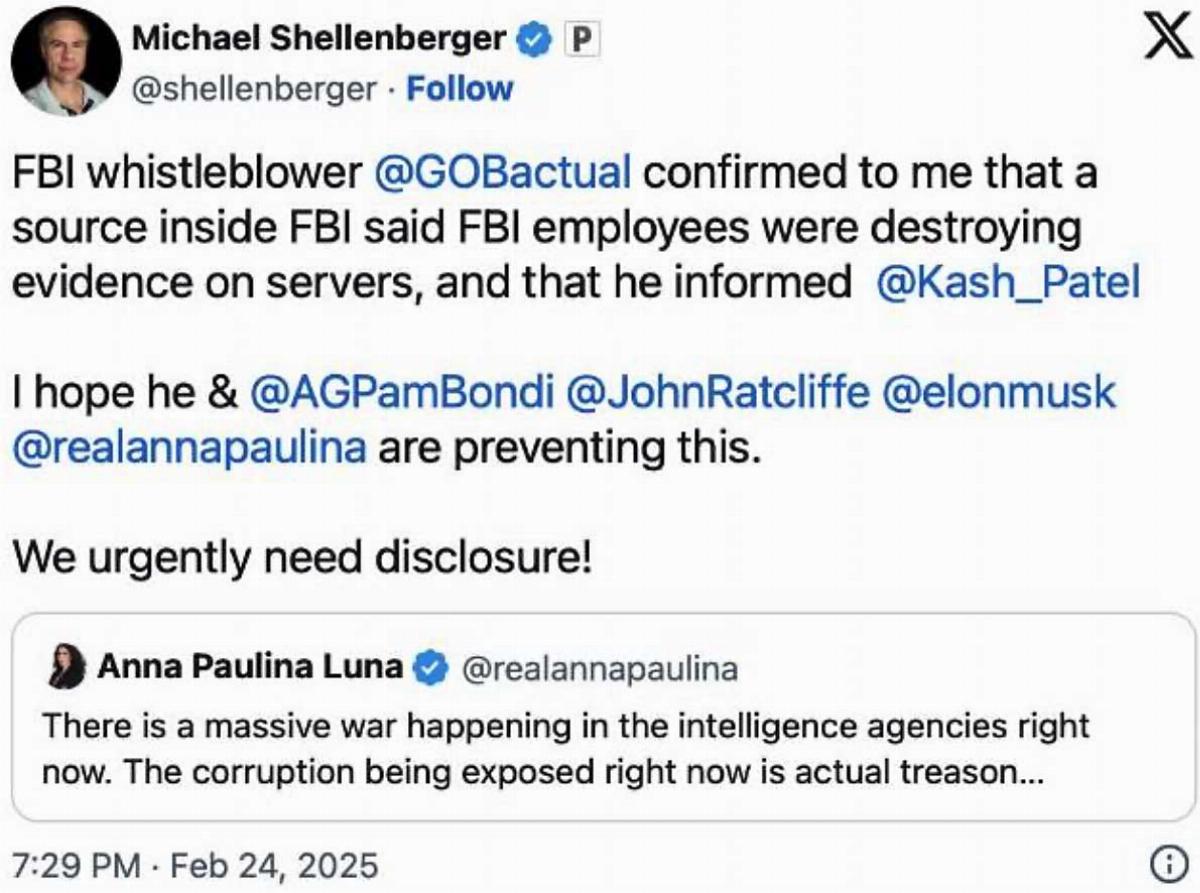Open the @AGPamBondi mention
This screenshot has width=1200, height=893.
pyautogui.click(x=400, y=393)
